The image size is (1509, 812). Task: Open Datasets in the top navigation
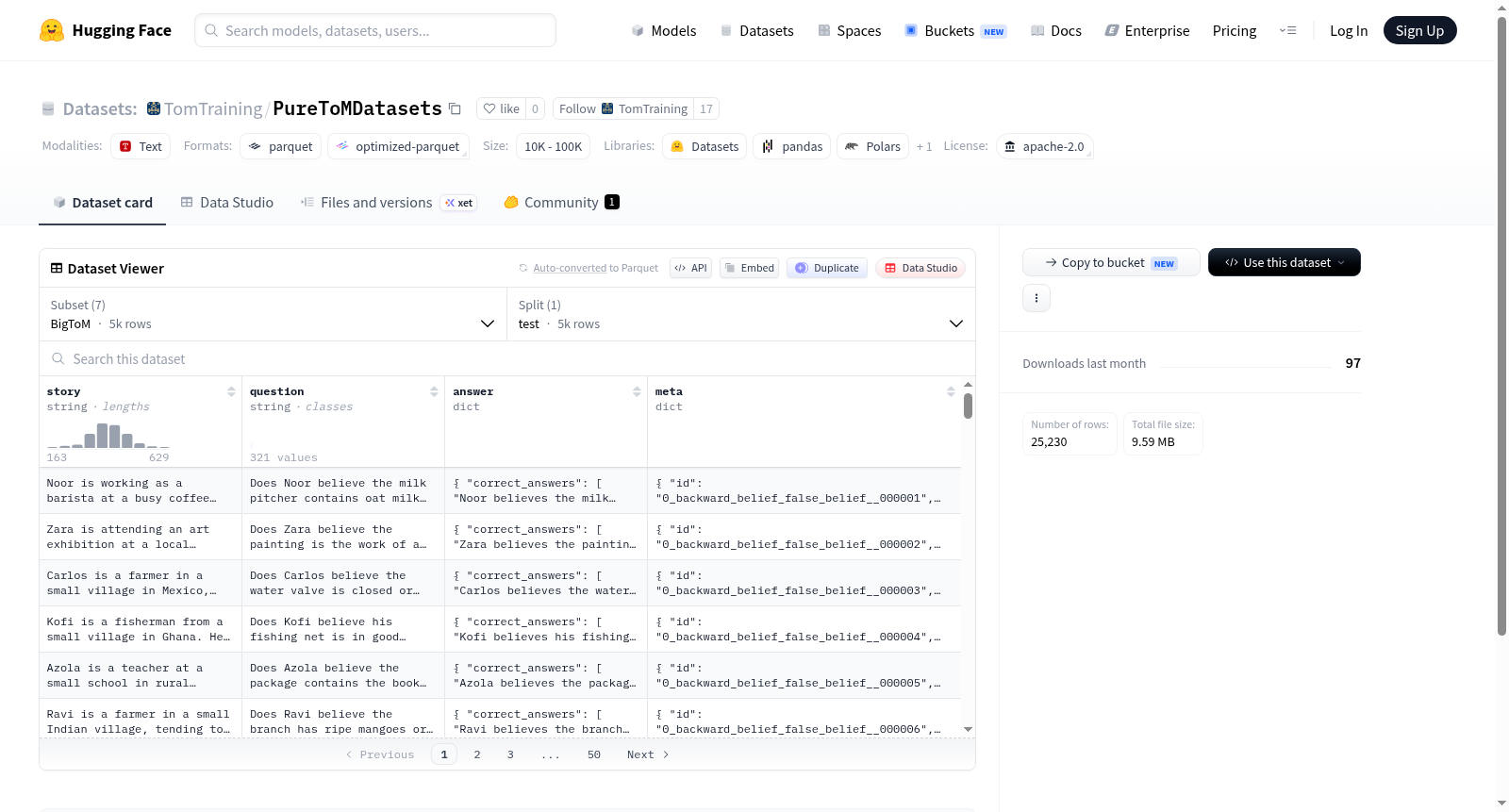point(756,30)
